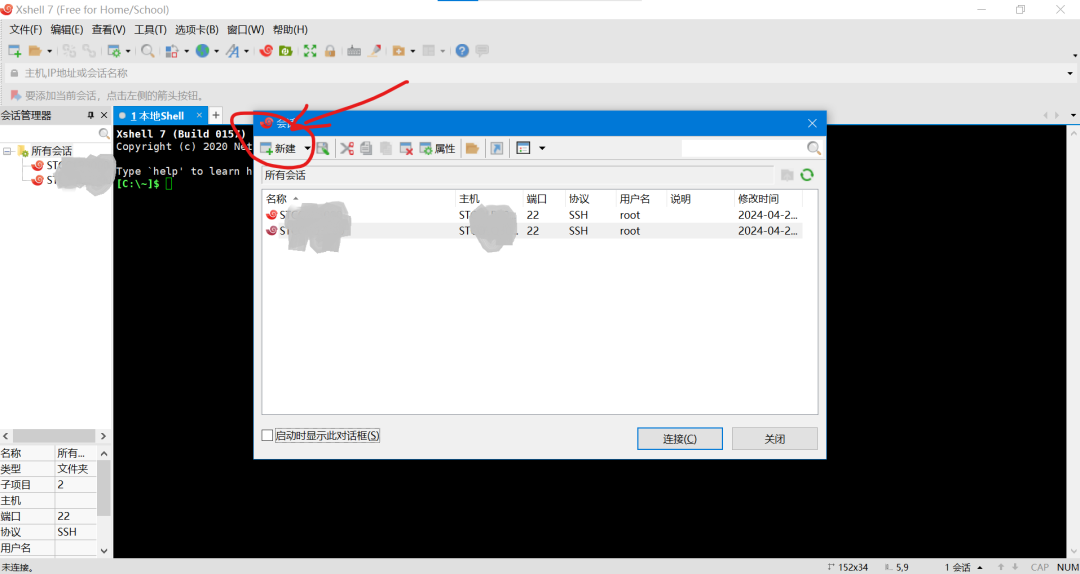This screenshot has width=1080, height=574.
Task: Click the cut scissors icon in sessions dialog
Action: click(347, 148)
